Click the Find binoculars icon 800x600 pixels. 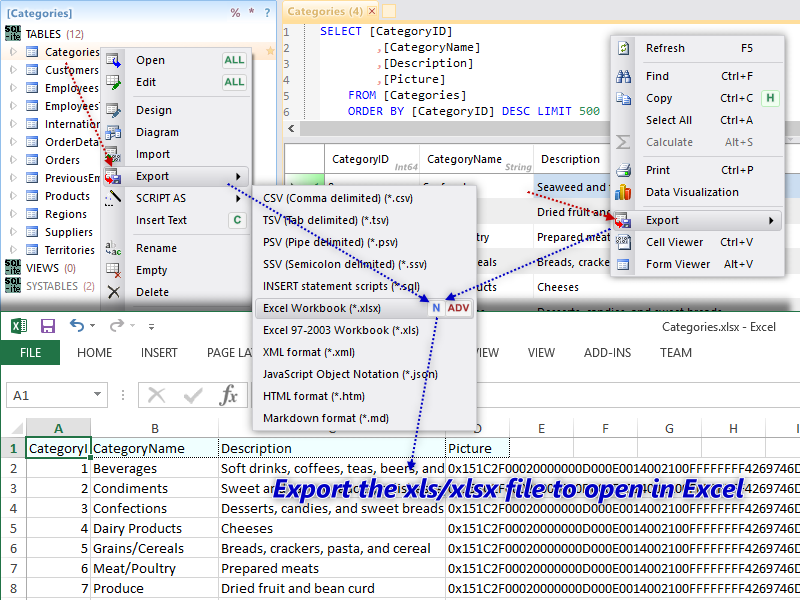pyautogui.click(x=623, y=77)
